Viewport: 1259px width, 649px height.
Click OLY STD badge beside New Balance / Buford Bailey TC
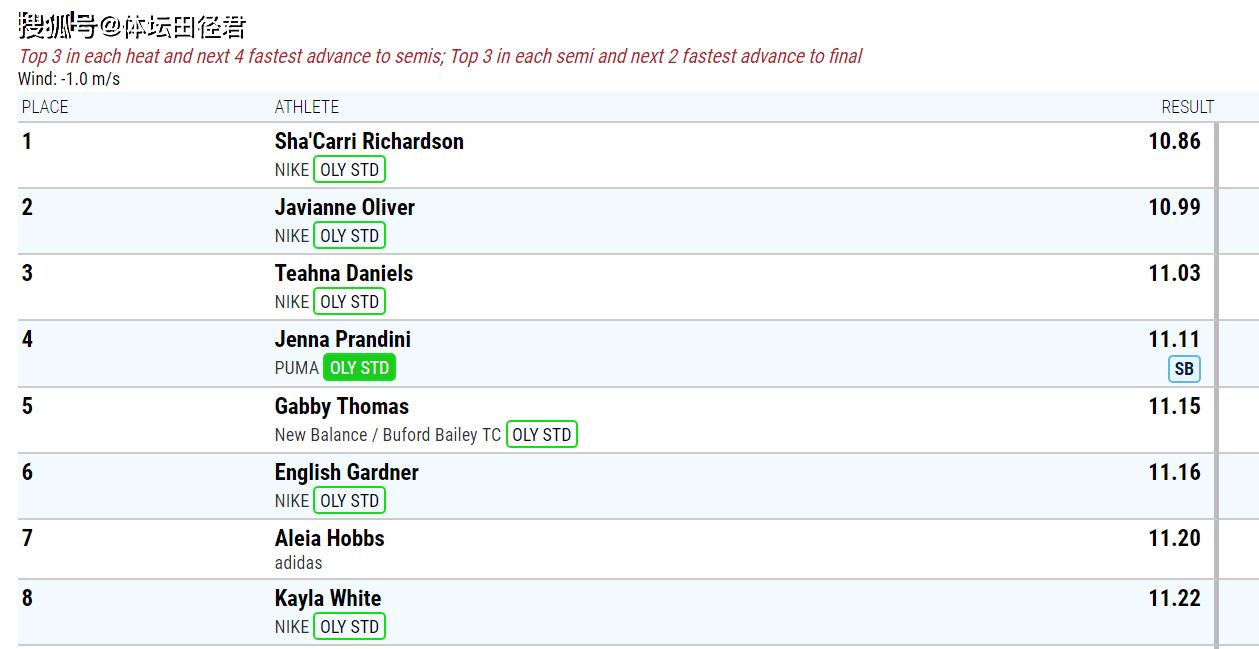tap(541, 435)
